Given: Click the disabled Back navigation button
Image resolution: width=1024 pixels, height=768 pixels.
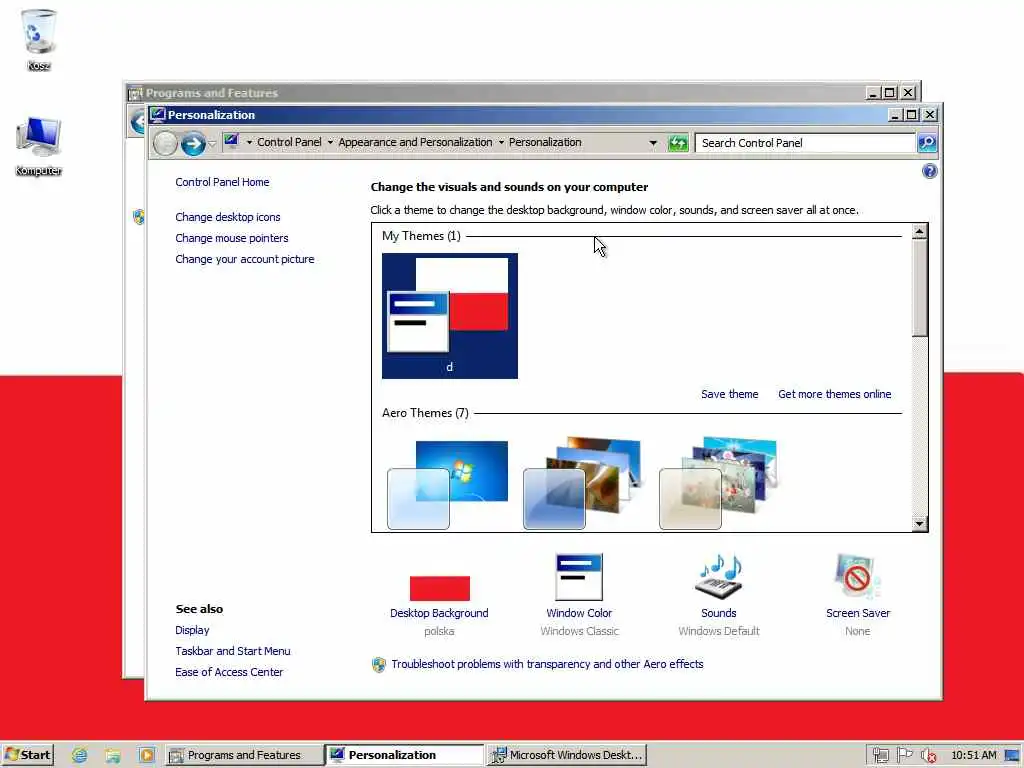Looking at the screenshot, I should 165,143.
